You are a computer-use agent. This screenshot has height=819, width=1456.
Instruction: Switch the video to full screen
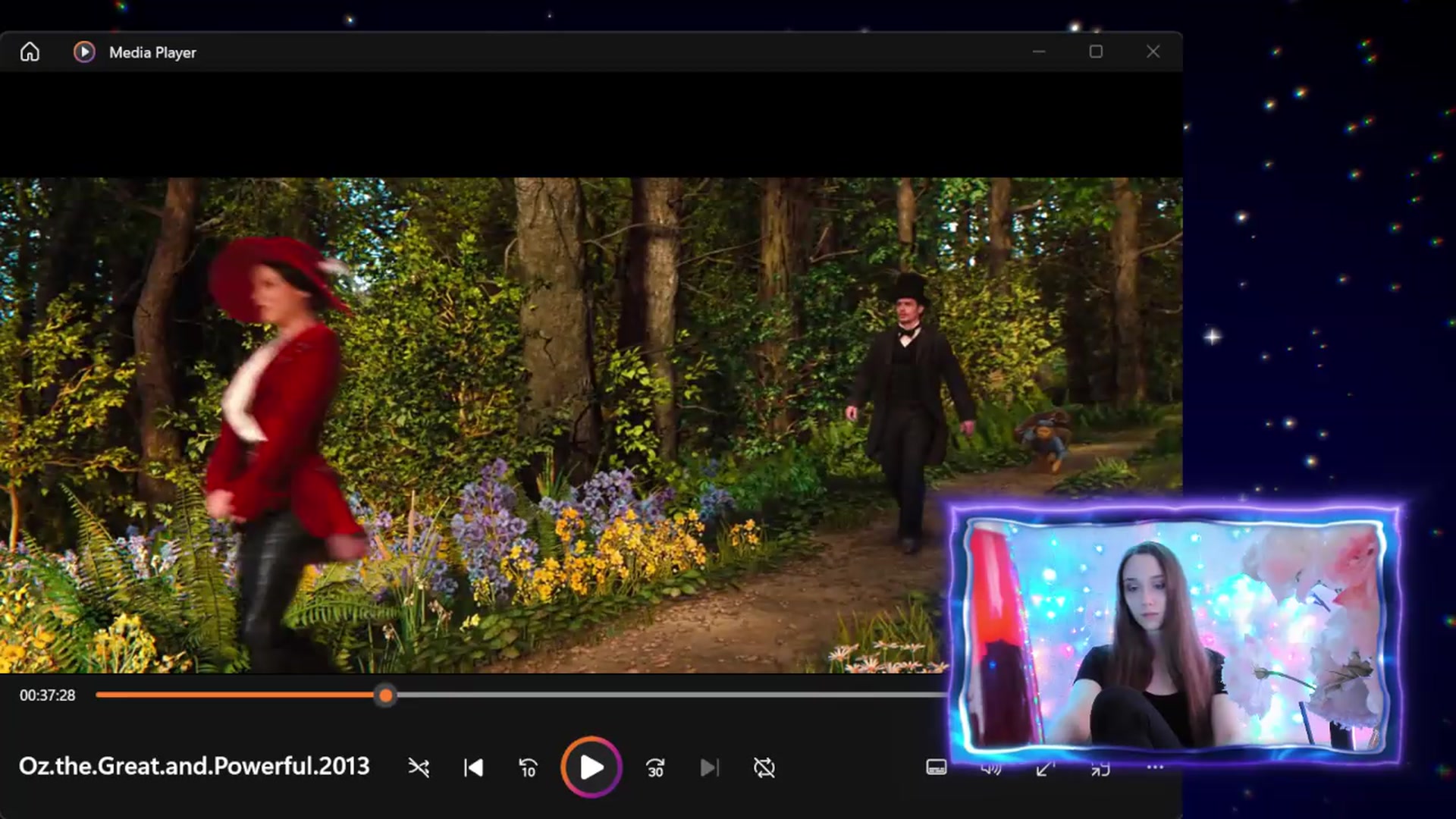point(1045,770)
